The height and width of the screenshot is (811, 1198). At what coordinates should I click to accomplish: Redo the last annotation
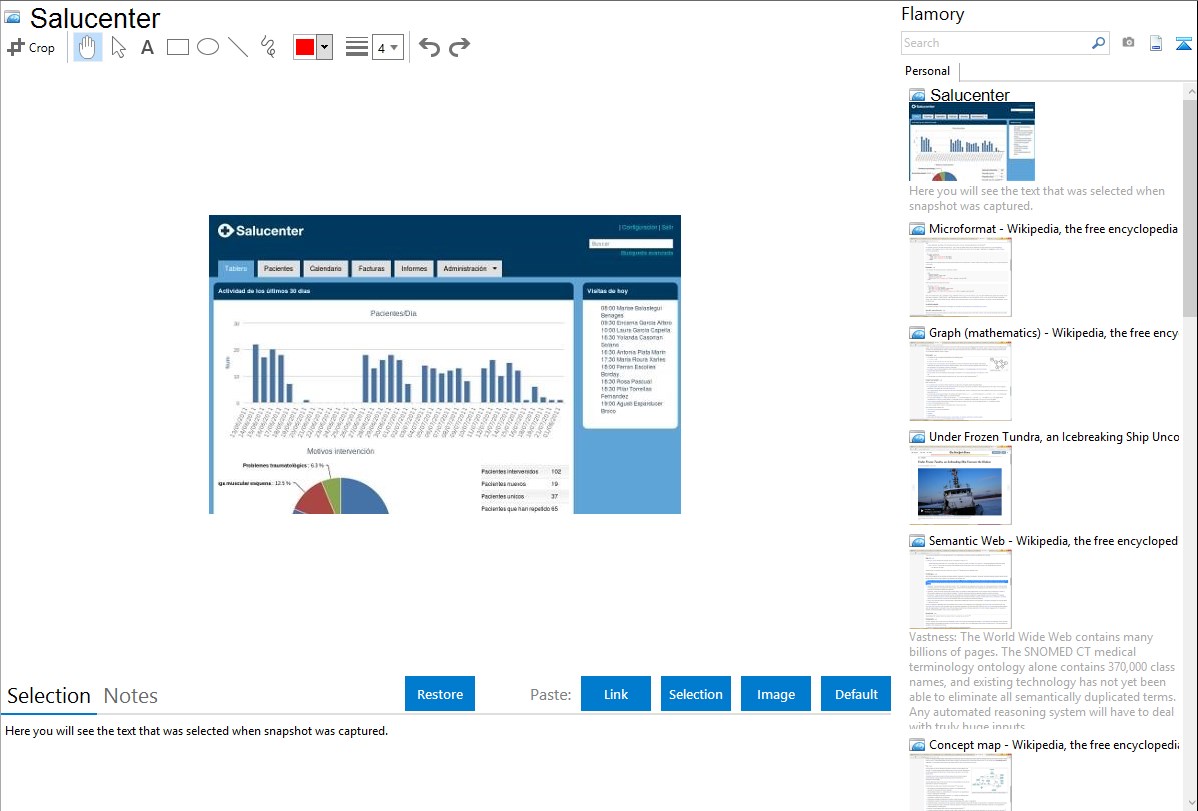459,47
